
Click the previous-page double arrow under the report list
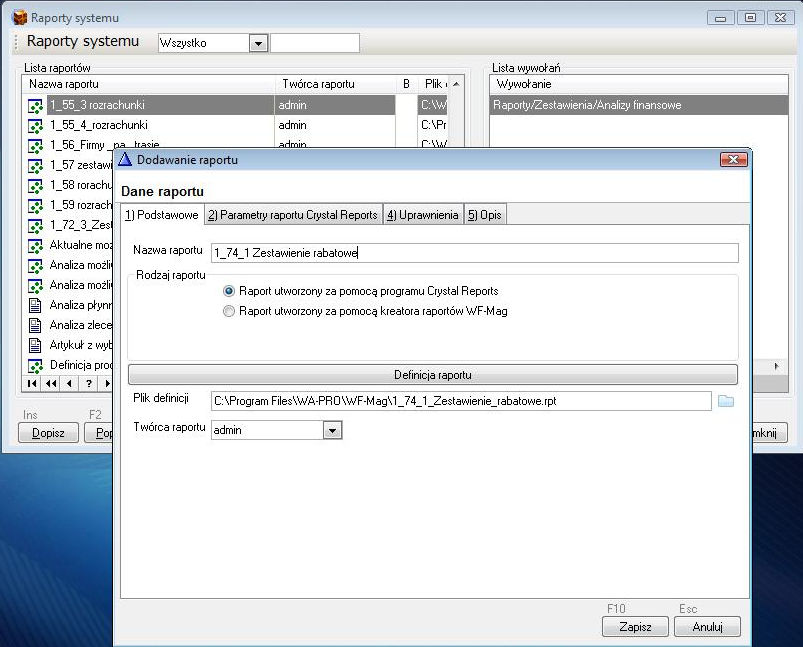coord(51,383)
